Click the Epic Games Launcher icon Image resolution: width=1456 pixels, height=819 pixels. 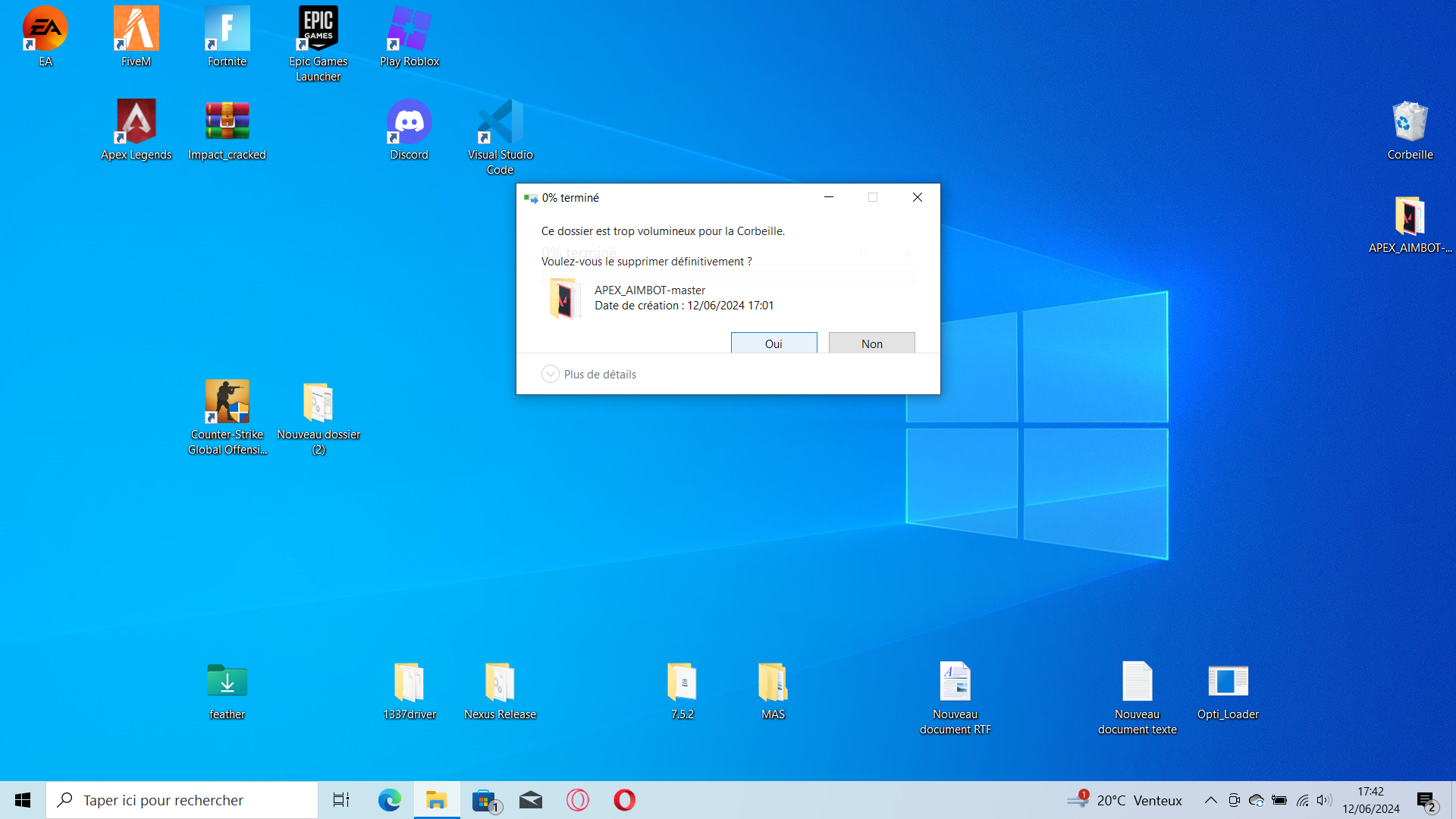click(318, 29)
